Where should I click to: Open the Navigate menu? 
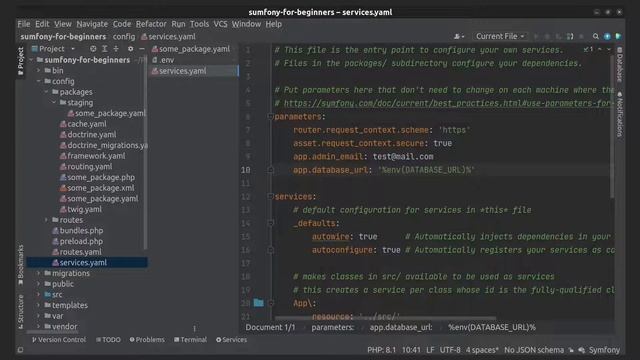pyautogui.click(x=92, y=24)
